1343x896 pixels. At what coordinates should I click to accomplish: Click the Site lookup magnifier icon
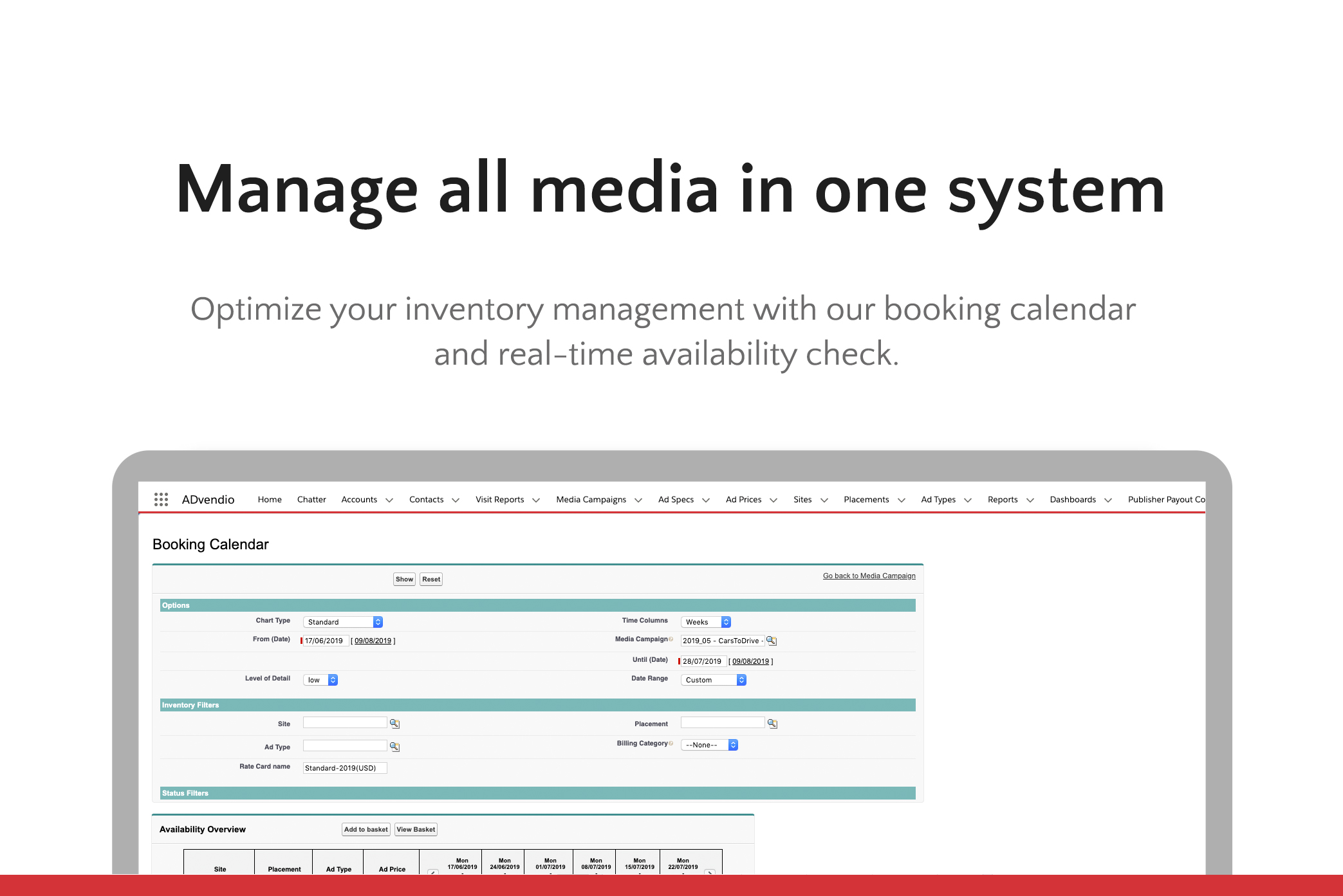coord(394,724)
